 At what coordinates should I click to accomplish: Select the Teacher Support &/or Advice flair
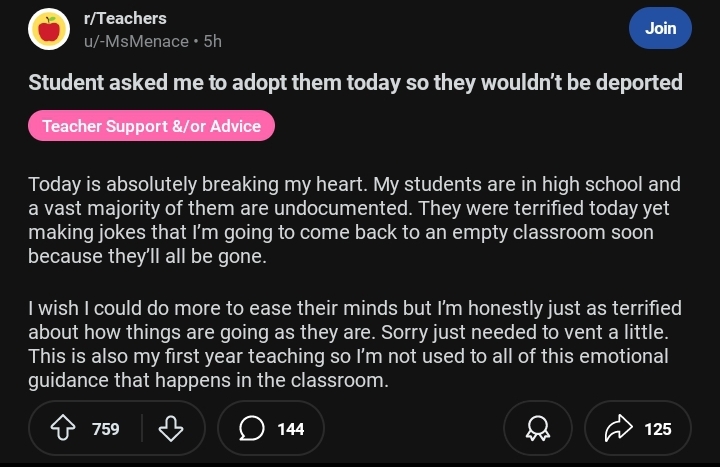pyautogui.click(x=151, y=127)
